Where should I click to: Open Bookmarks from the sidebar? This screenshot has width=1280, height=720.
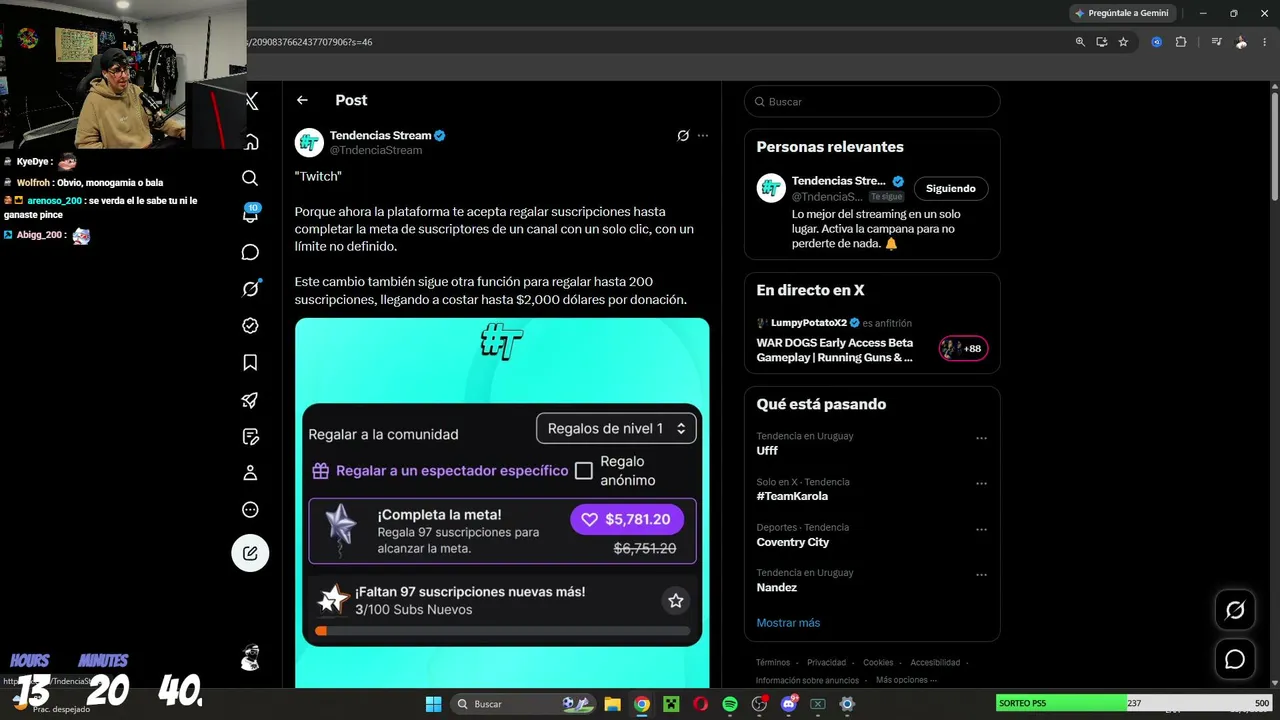[250, 363]
